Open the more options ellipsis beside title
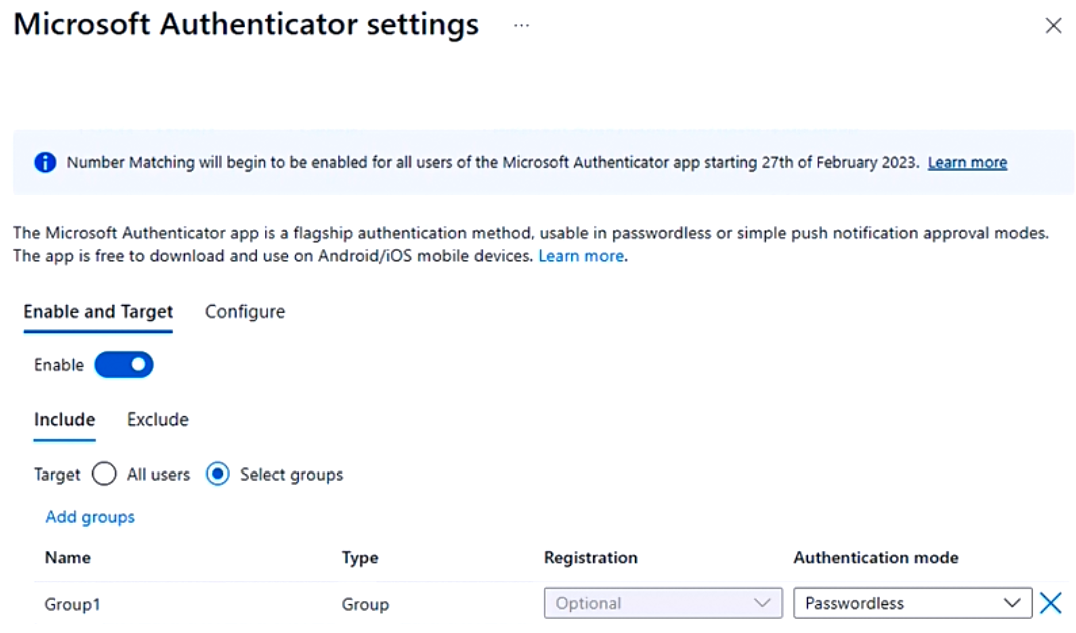Screen dimensions: 1076x633 pos(521,25)
